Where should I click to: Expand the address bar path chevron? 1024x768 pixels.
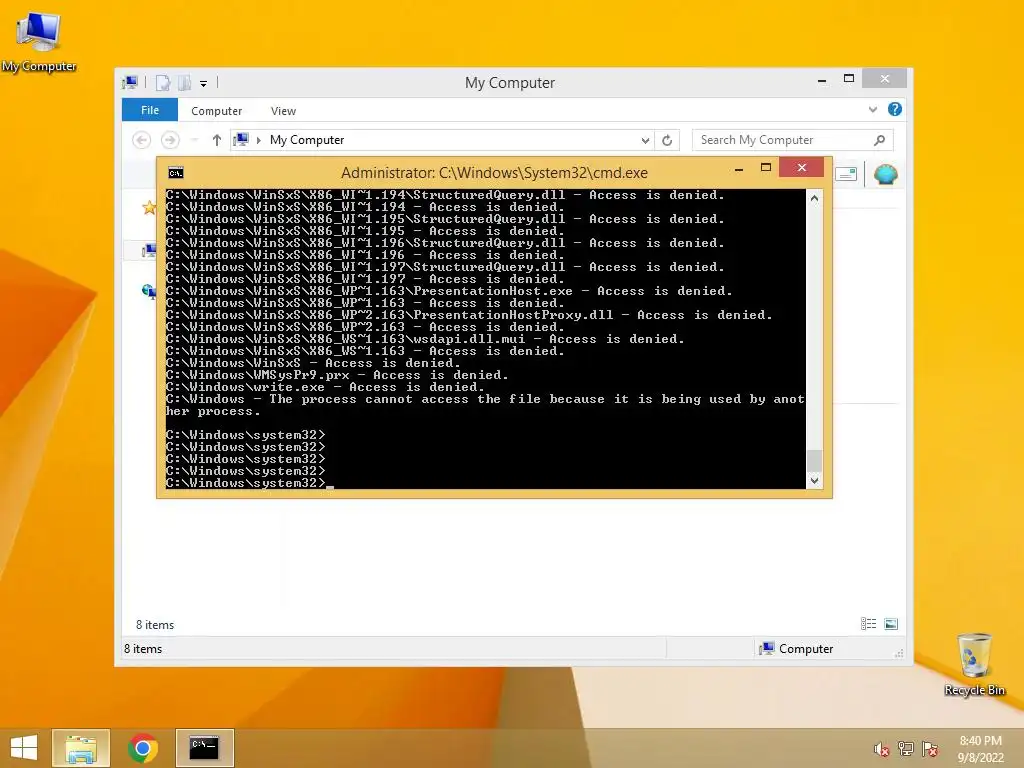pyautogui.click(x=259, y=140)
